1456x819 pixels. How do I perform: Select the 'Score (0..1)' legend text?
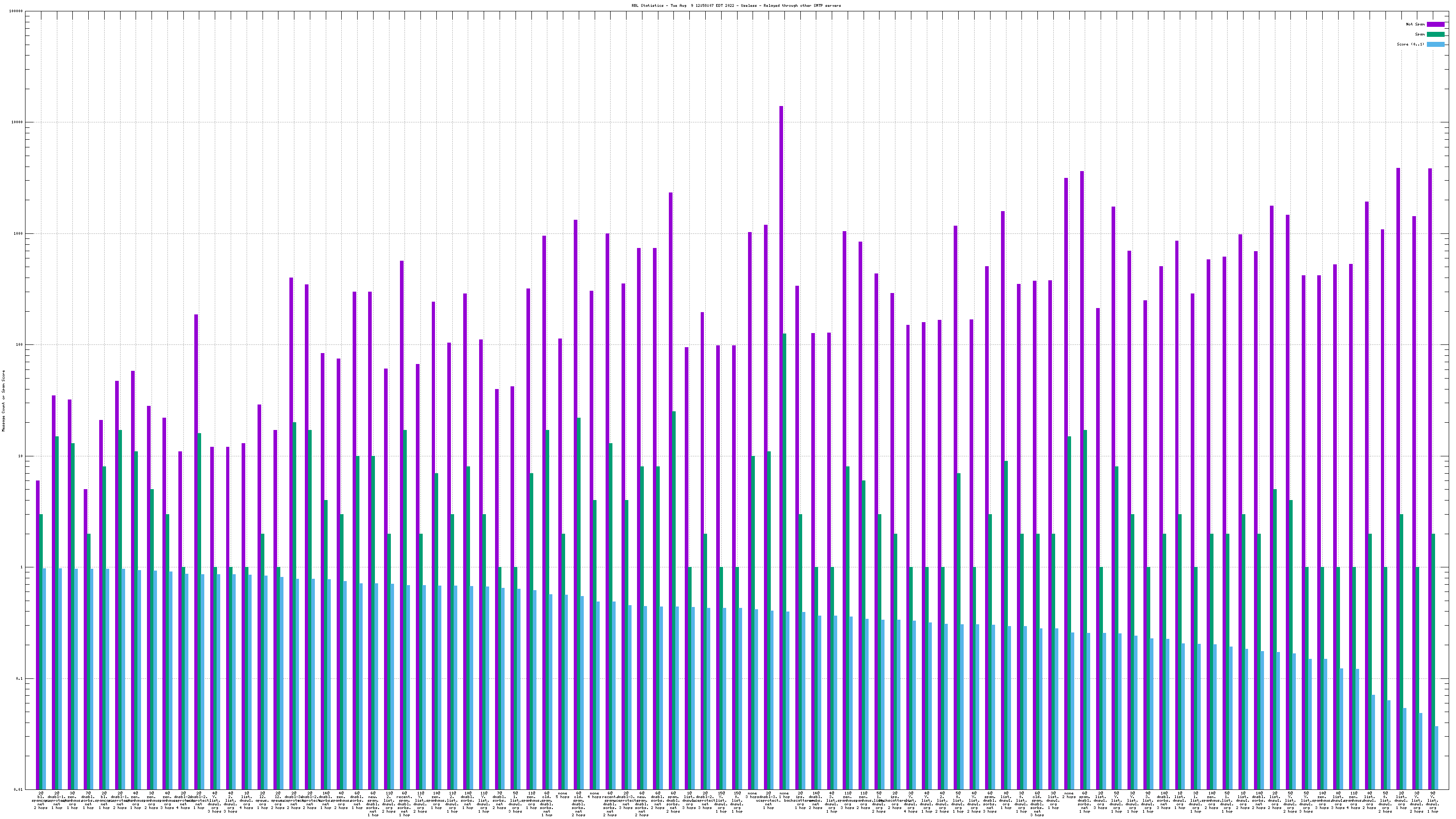click(x=1410, y=45)
